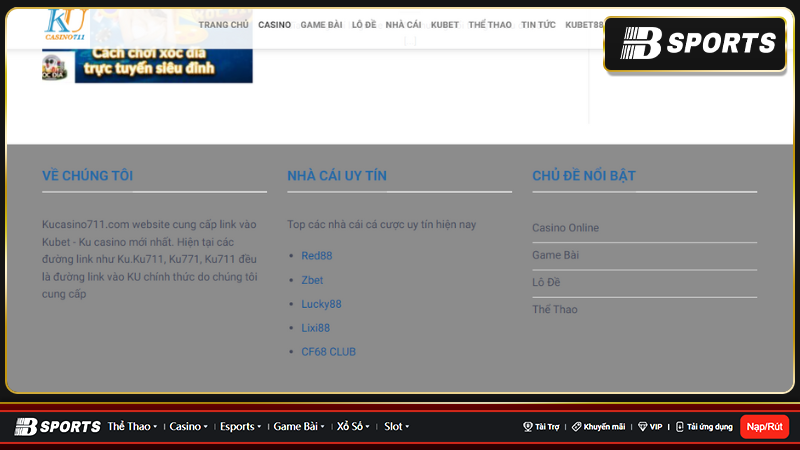The width and height of the screenshot is (800, 450).
Task: Open the GAME BÀI menu item
Action: [321, 25]
